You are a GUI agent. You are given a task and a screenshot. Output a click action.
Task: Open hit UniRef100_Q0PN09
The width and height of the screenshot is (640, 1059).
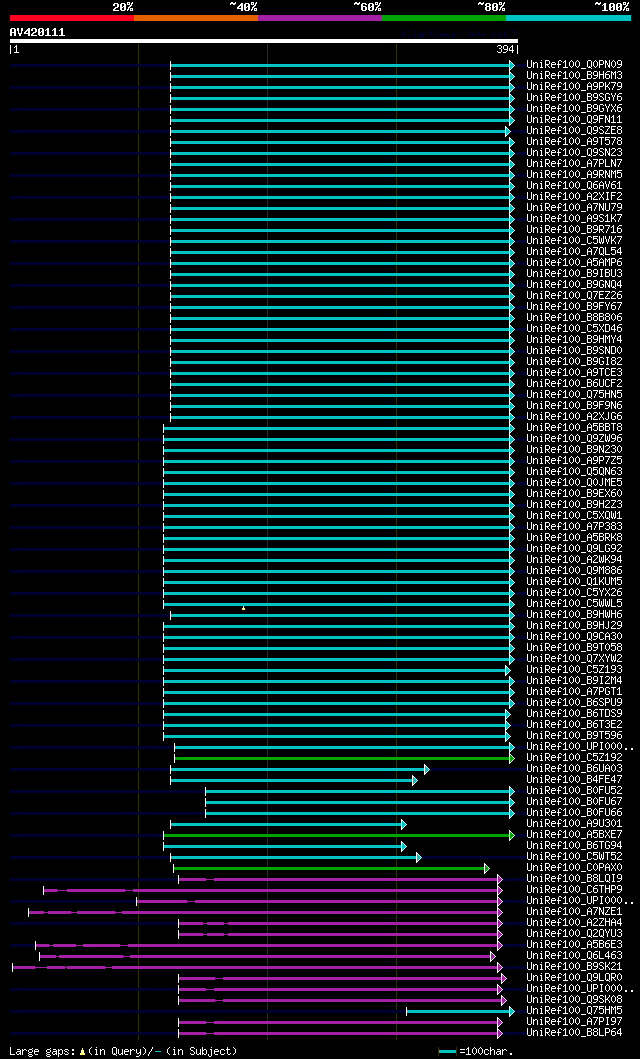coord(575,65)
